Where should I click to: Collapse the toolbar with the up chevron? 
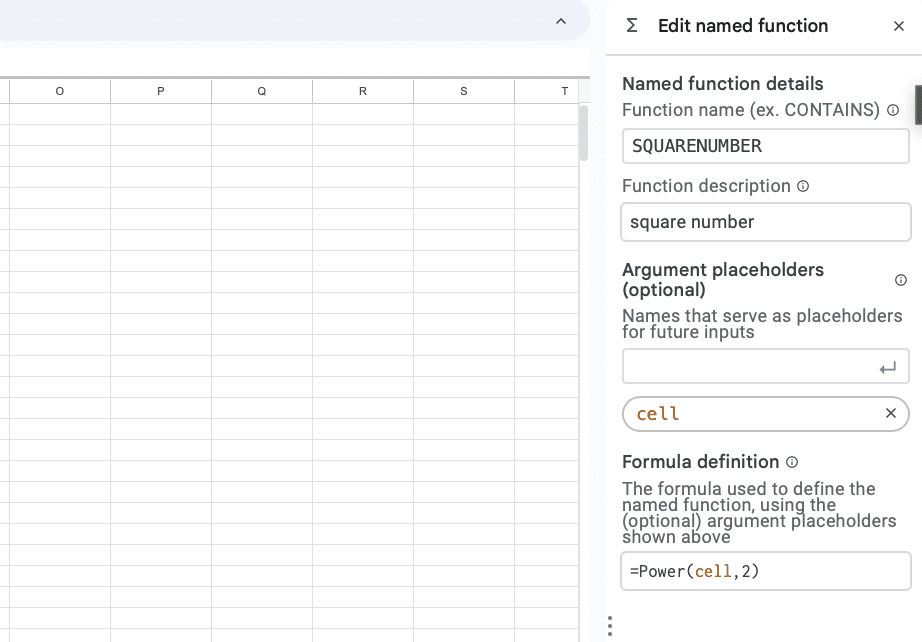tap(561, 21)
